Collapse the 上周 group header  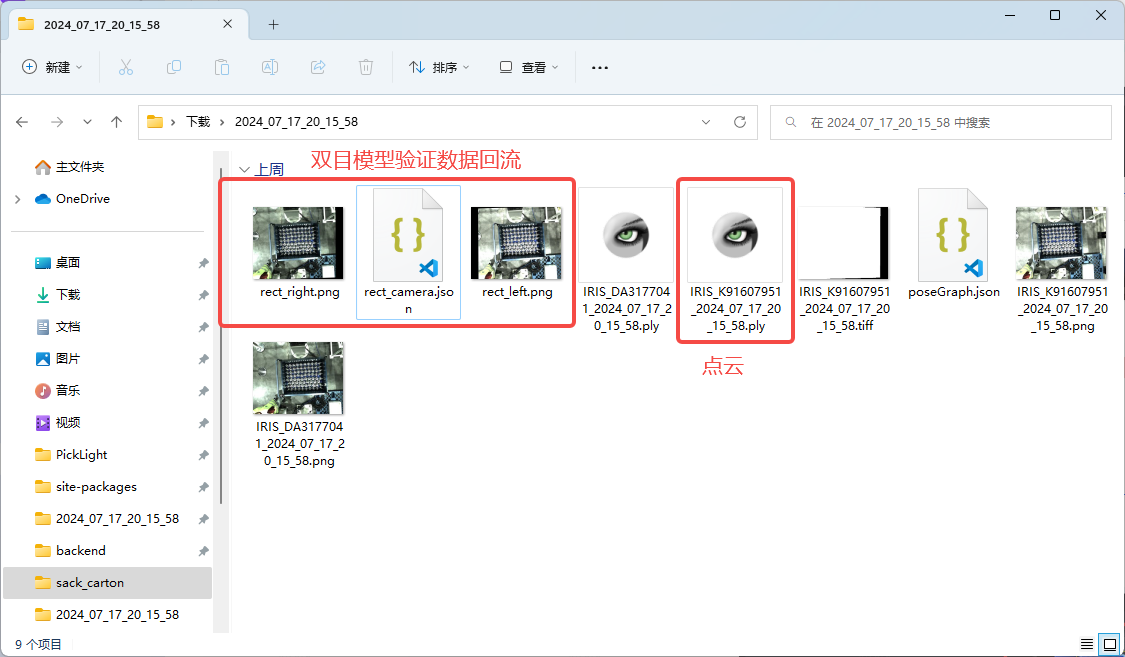click(245, 170)
